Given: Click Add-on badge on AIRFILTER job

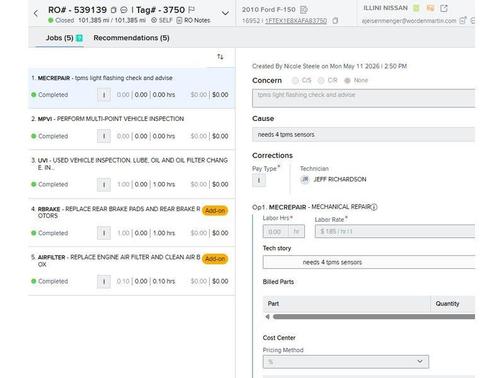Looking at the screenshot, I should [215, 259].
